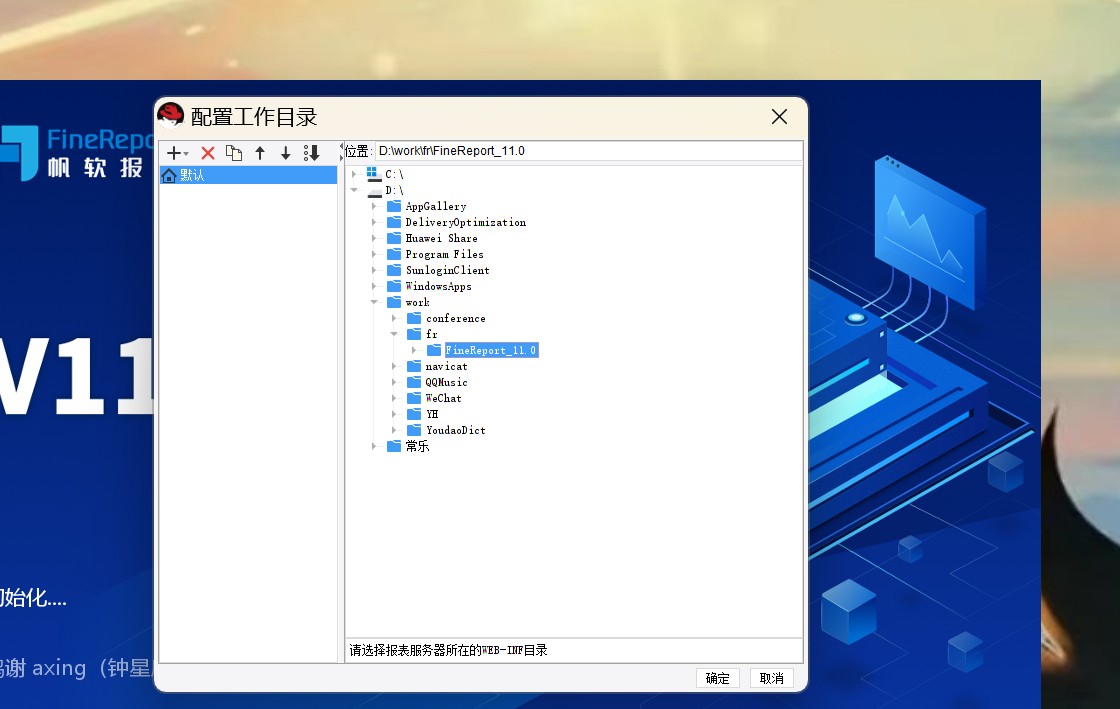Image resolution: width=1120 pixels, height=709 pixels.
Task: Click the 位置 path input field
Action: (x=589, y=151)
